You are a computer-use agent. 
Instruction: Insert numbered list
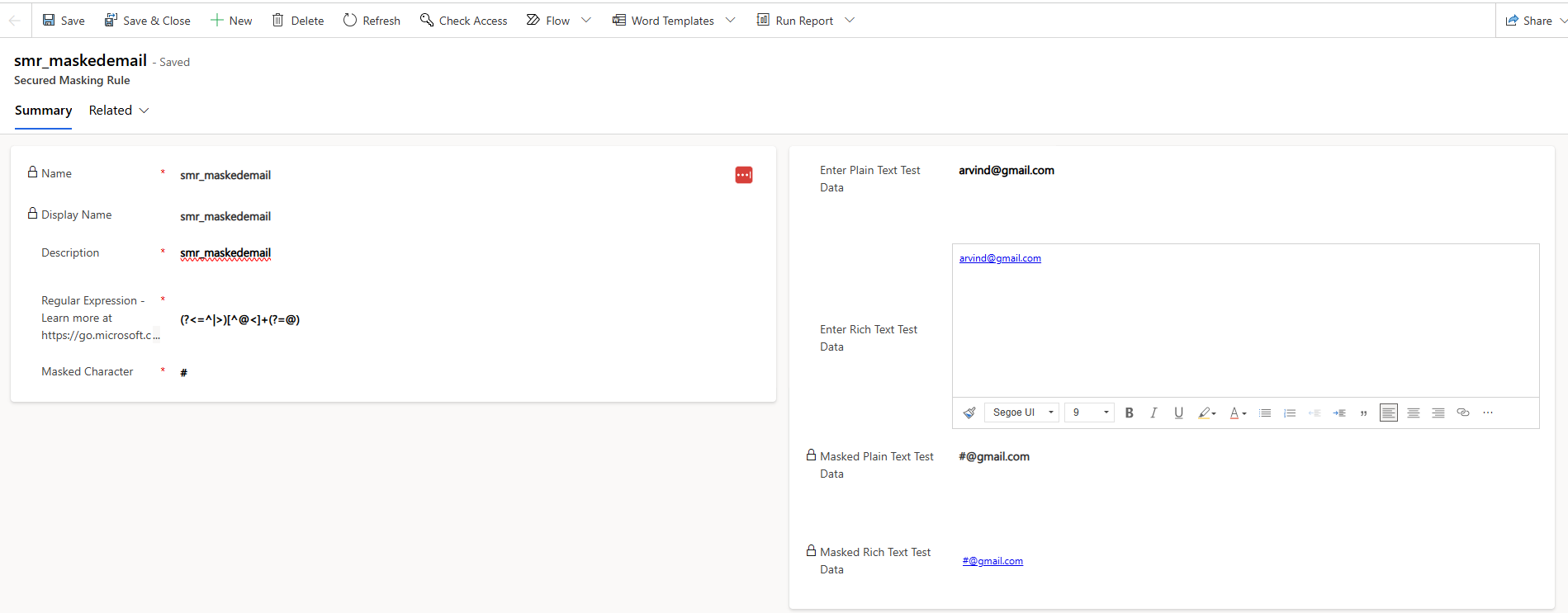tap(1290, 413)
